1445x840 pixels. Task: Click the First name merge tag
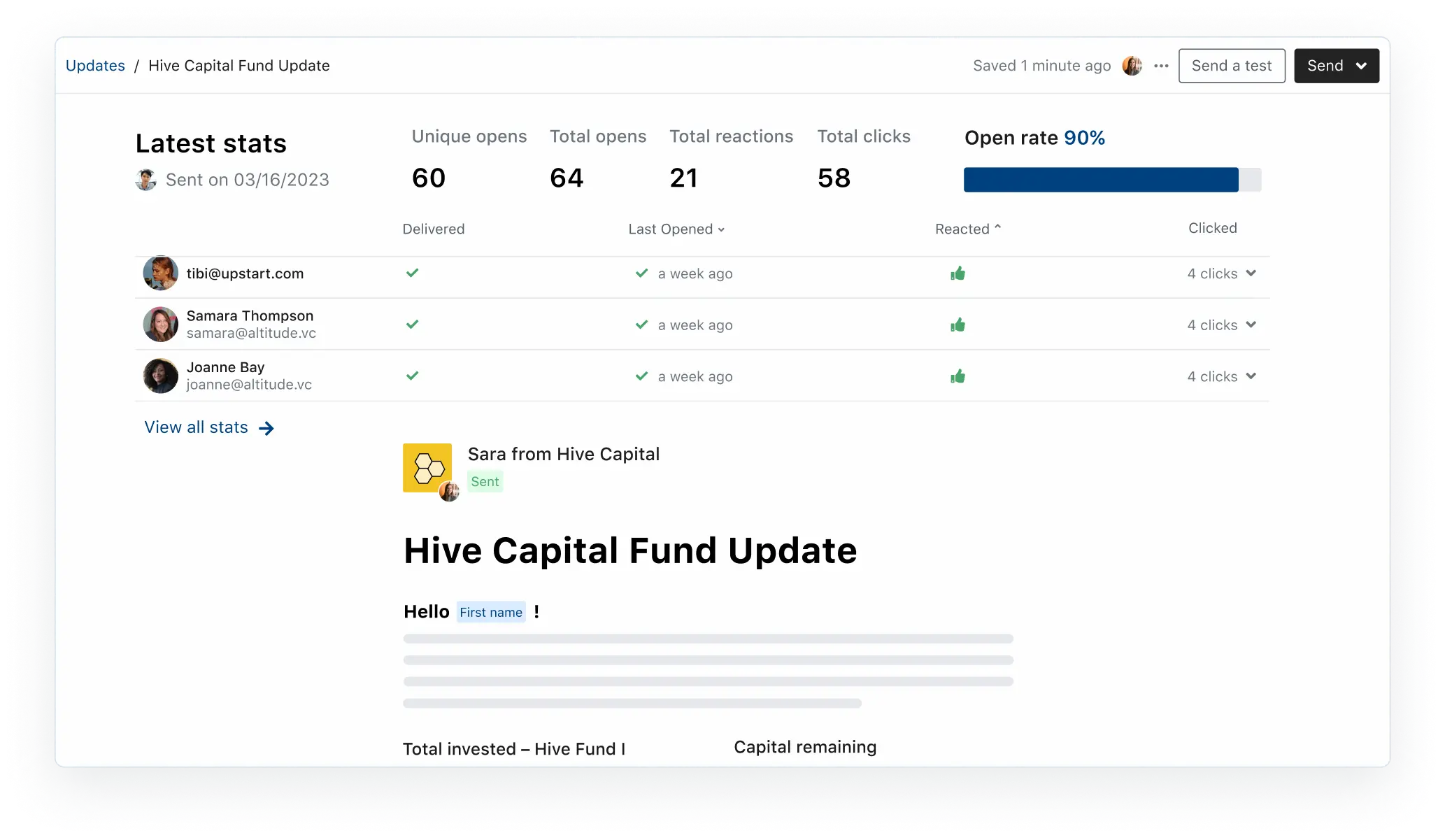coord(490,612)
